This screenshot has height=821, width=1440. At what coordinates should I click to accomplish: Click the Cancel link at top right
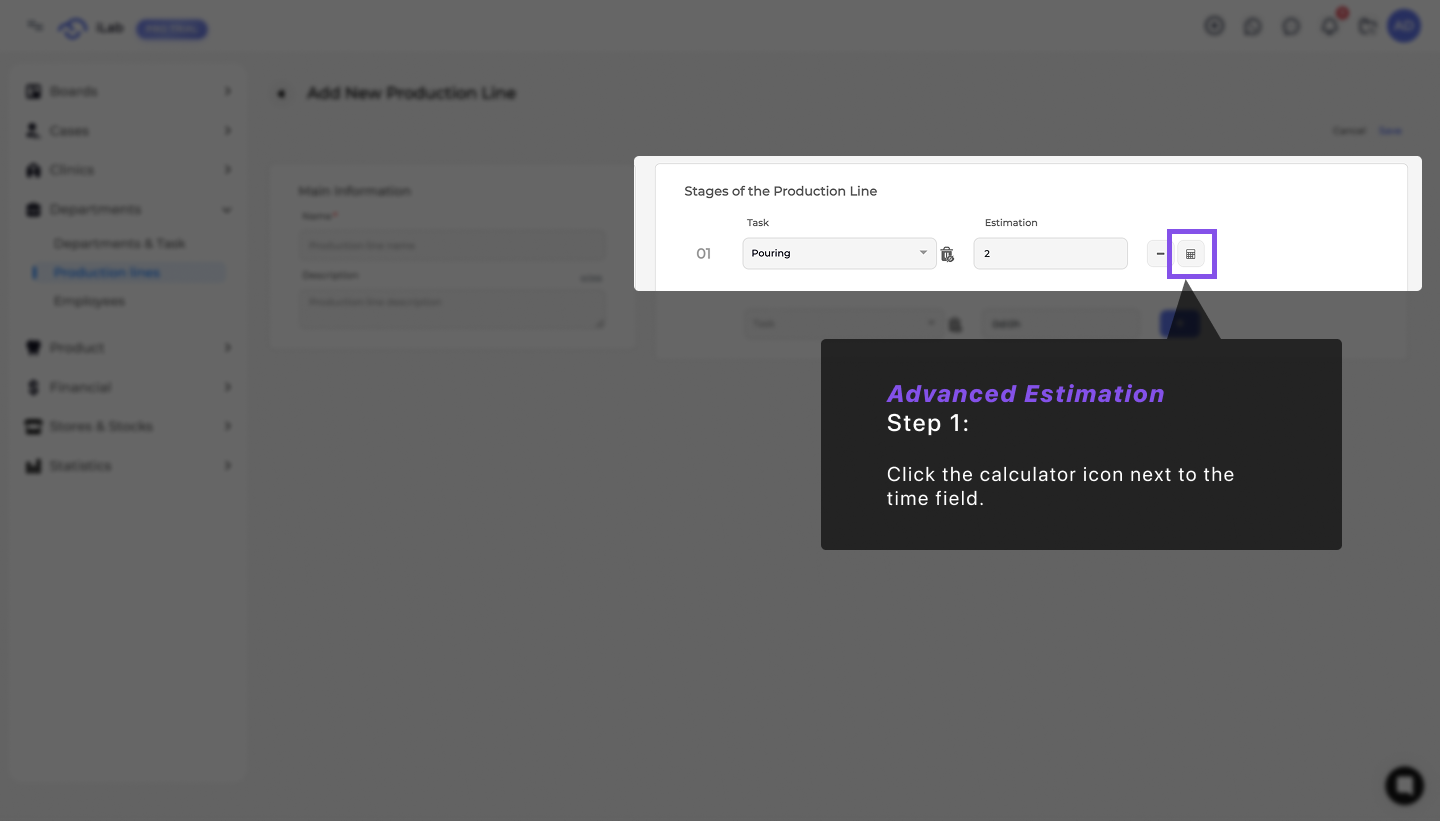pyautogui.click(x=1348, y=131)
